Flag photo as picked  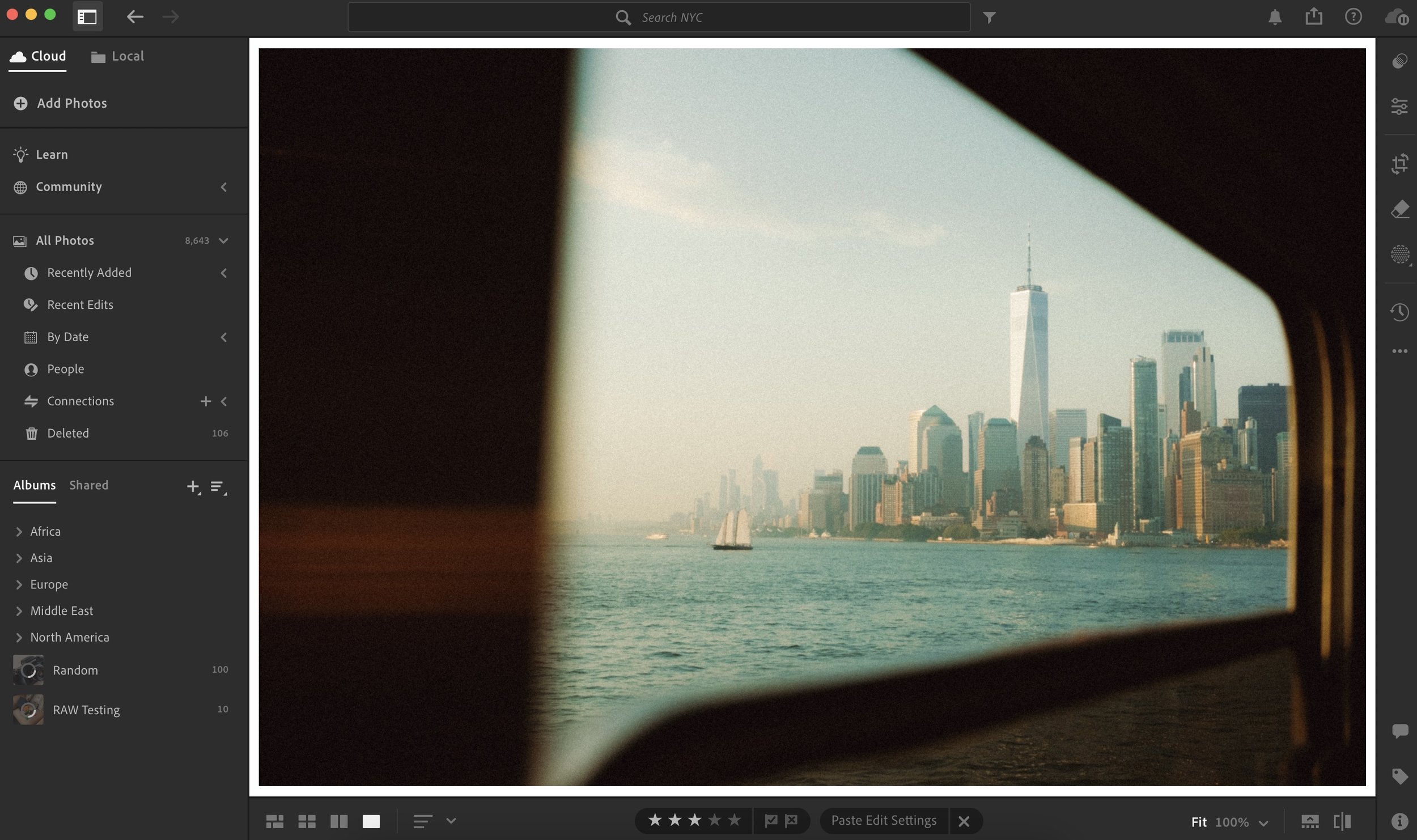click(771, 820)
